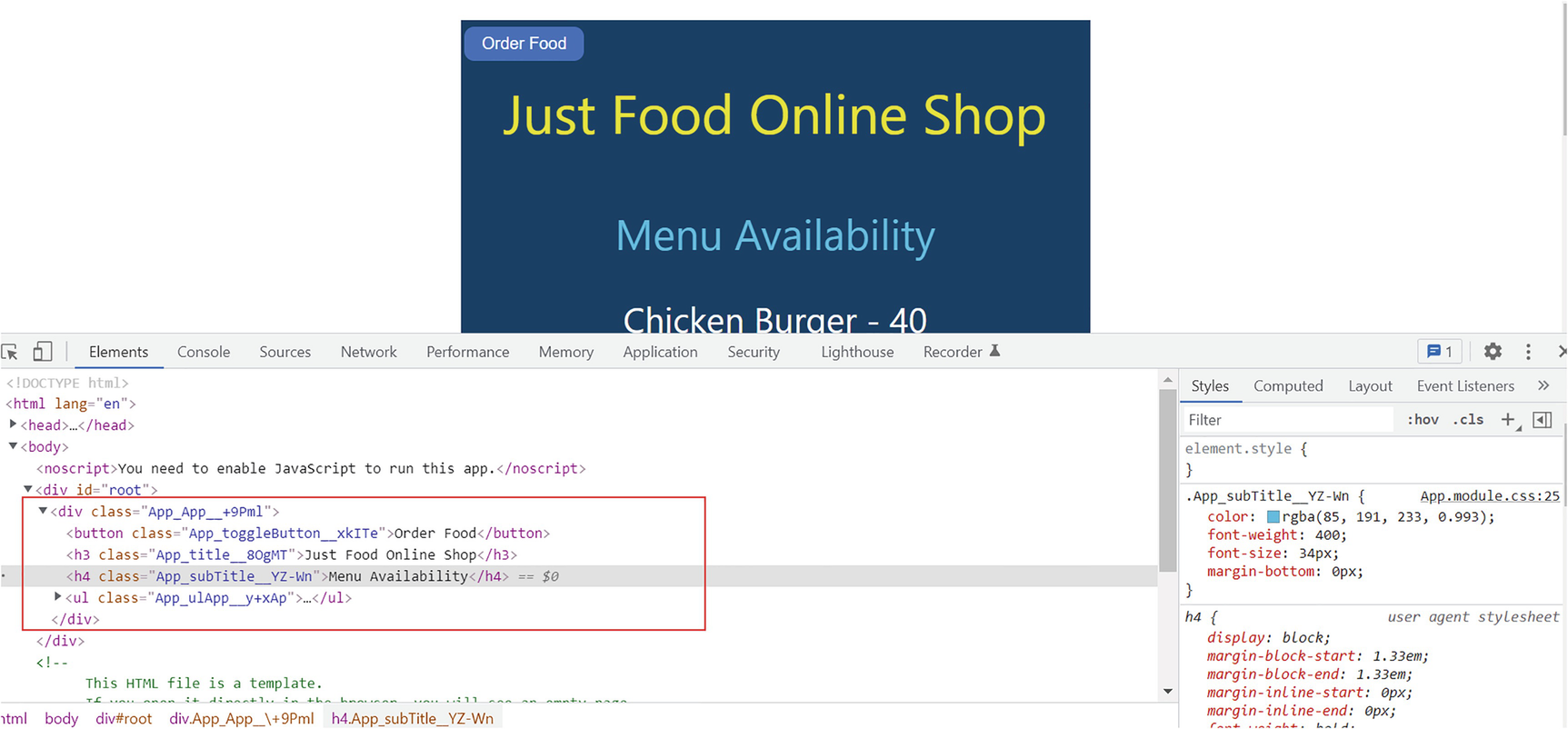
Task: Click the Recorder preview flask icon
Action: click(x=994, y=351)
